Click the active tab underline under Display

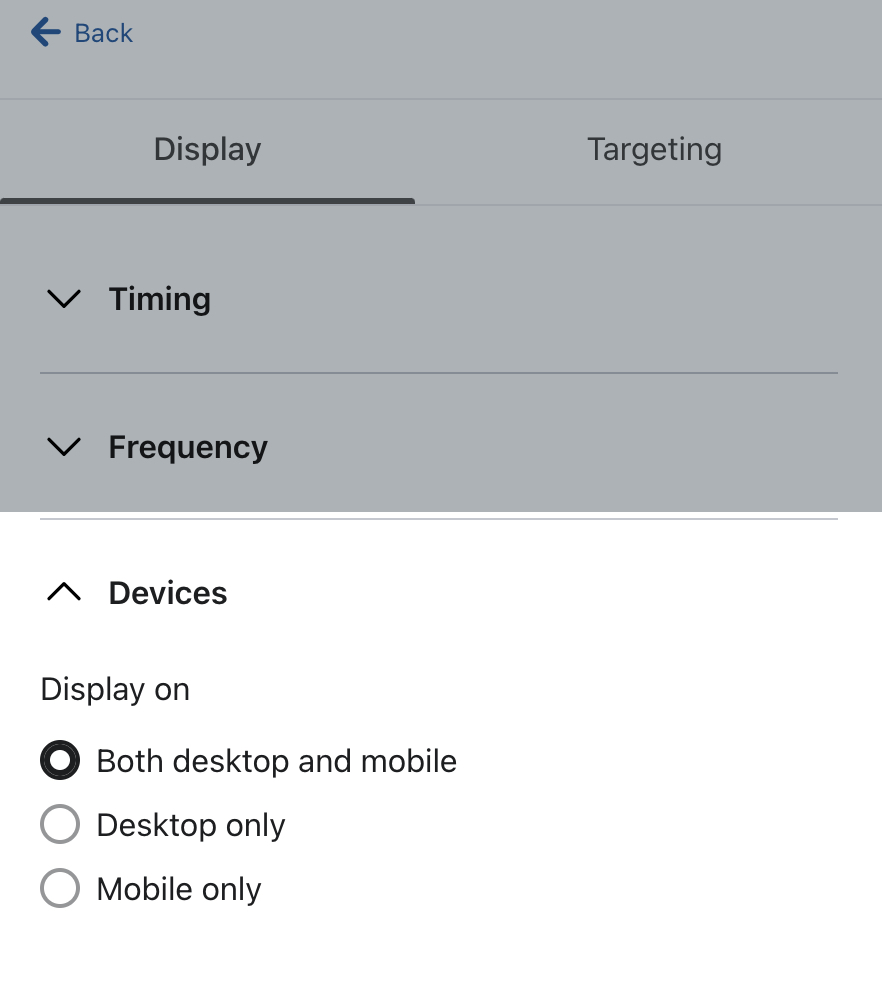207,201
